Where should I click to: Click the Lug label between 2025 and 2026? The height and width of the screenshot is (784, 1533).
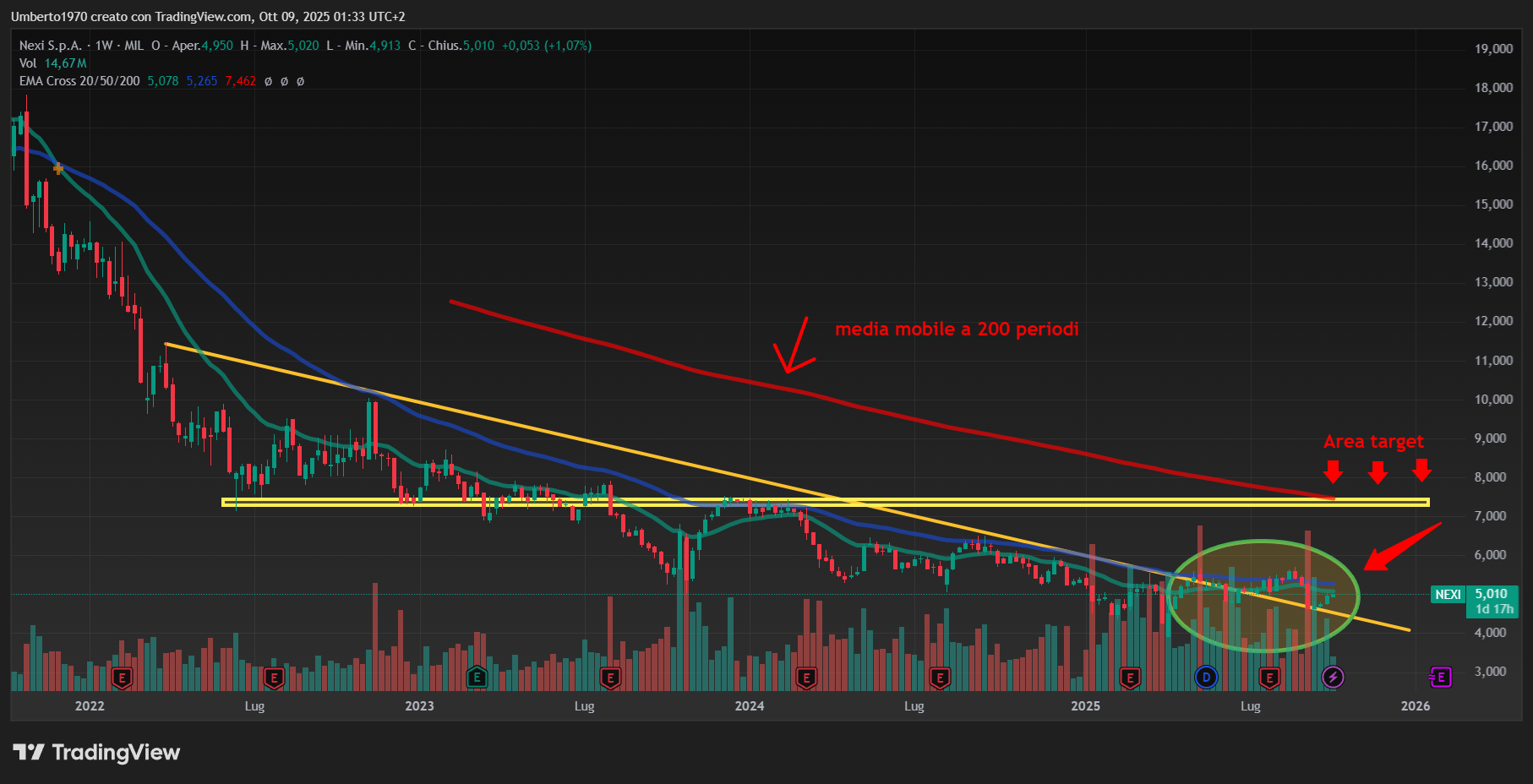click(x=1250, y=706)
